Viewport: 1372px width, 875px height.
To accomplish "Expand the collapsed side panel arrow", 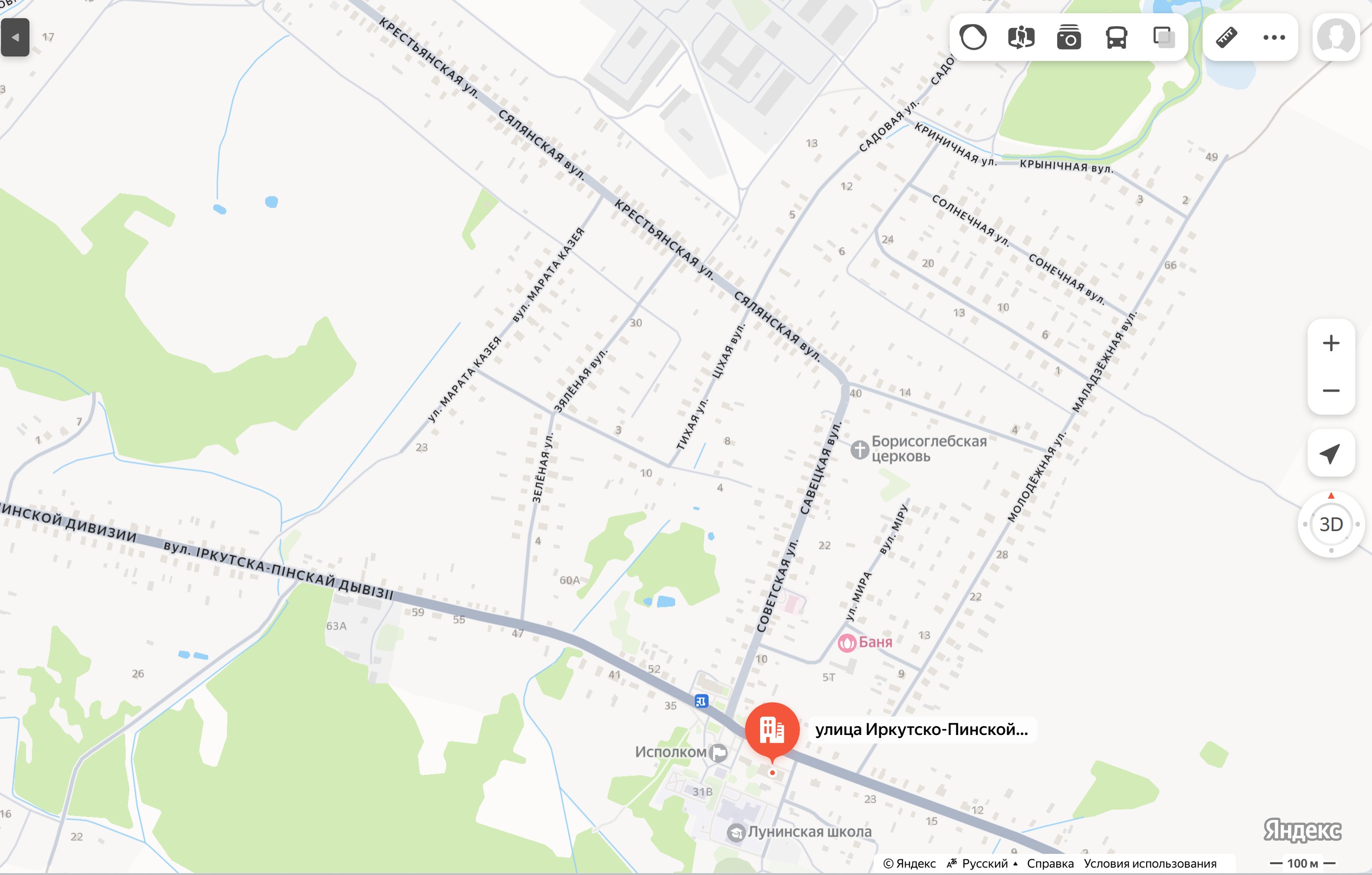I will click(15, 37).
